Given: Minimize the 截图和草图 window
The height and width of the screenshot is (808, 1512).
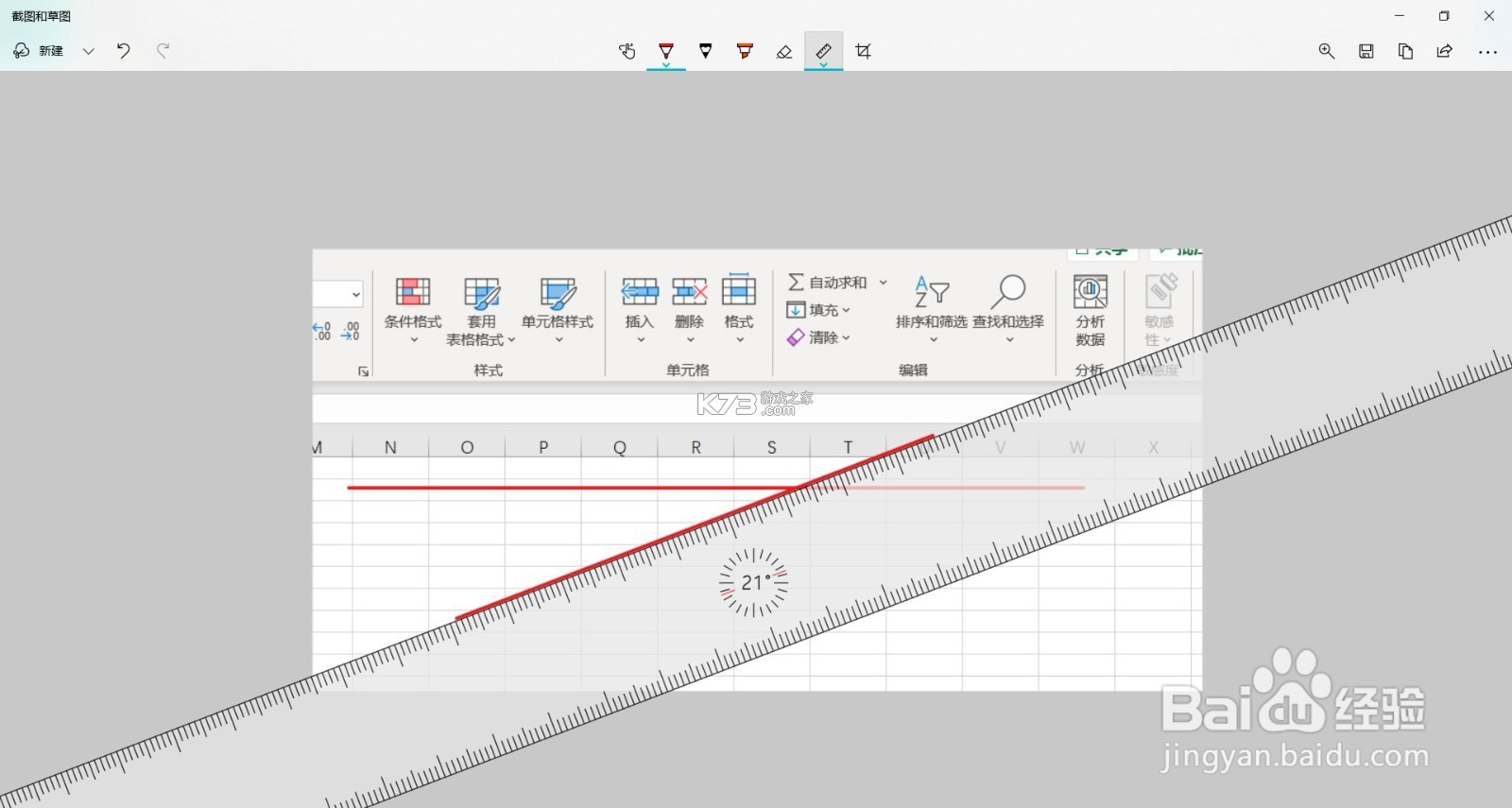Looking at the screenshot, I should [1400, 16].
